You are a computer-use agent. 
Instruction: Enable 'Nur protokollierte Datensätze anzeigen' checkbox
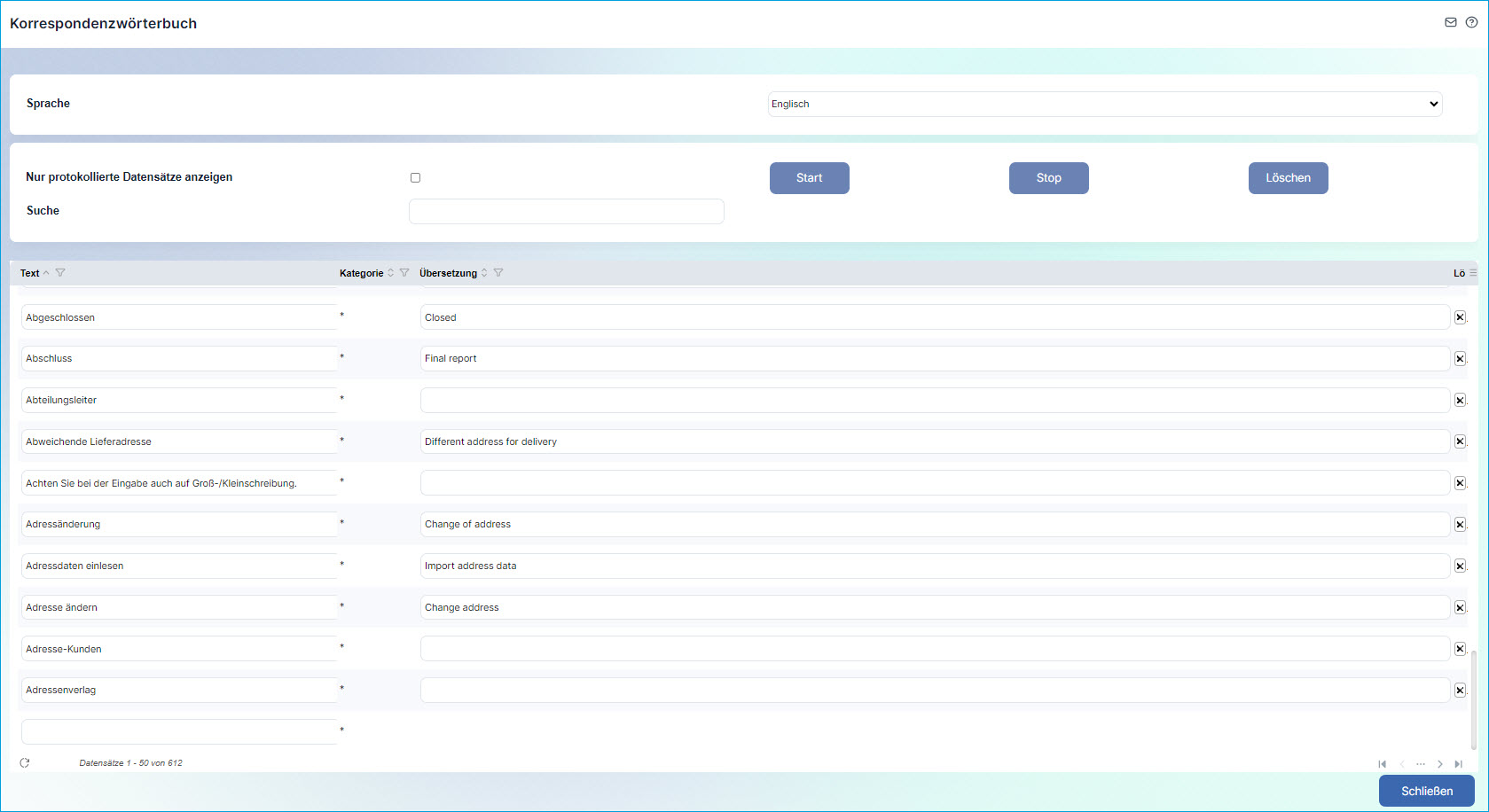(415, 178)
